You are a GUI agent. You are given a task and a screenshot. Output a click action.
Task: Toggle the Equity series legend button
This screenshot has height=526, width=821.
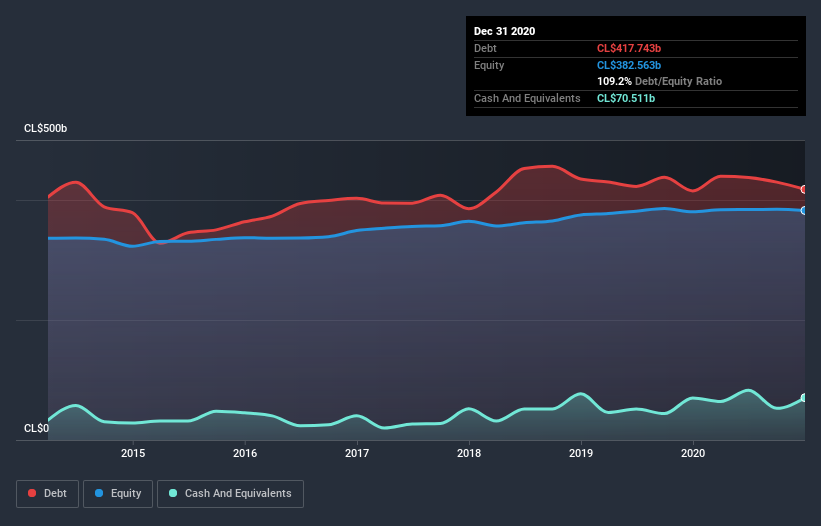[x=118, y=494]
